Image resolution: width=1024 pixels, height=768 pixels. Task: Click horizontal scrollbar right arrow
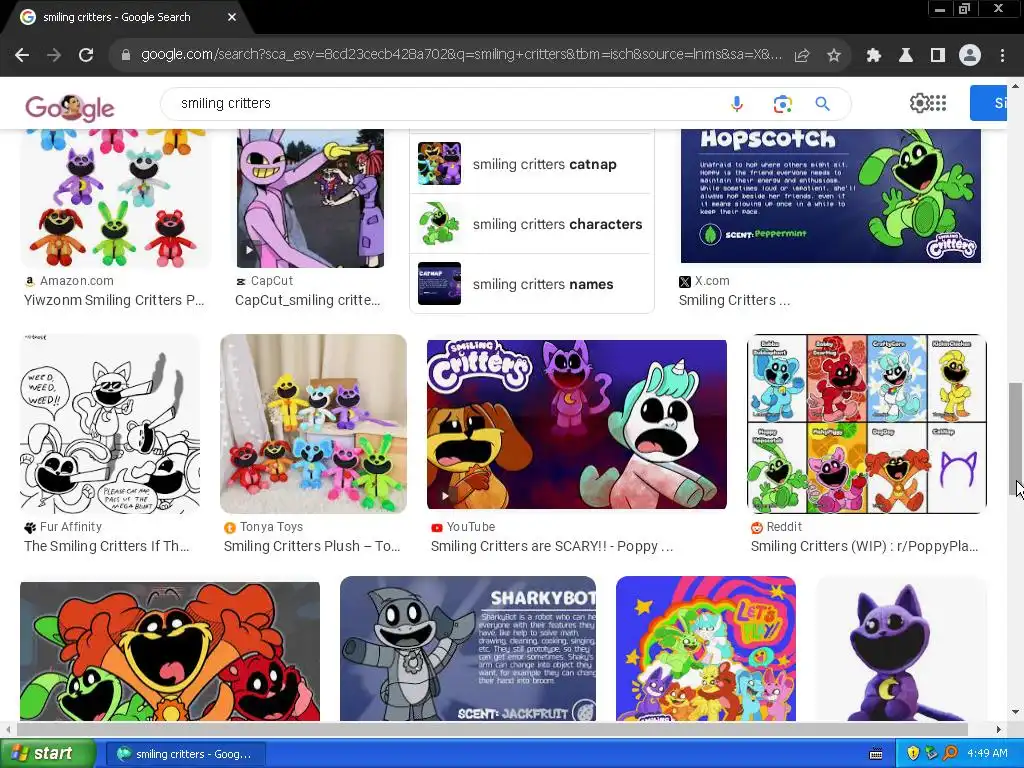tap(999, 729)
